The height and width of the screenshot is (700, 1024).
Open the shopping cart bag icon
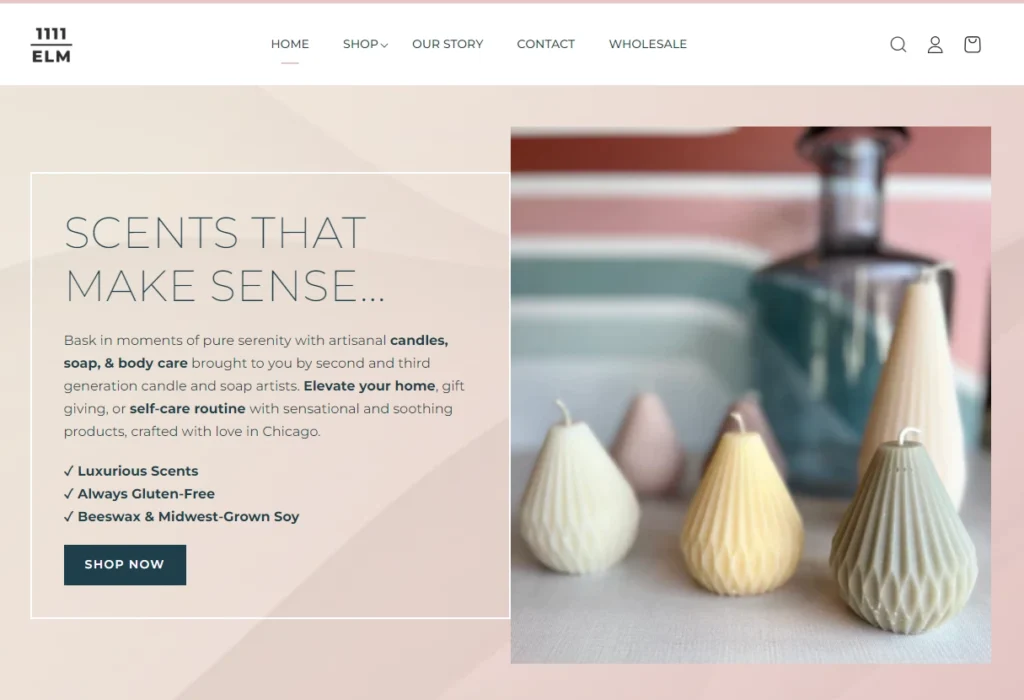point(972,44)
